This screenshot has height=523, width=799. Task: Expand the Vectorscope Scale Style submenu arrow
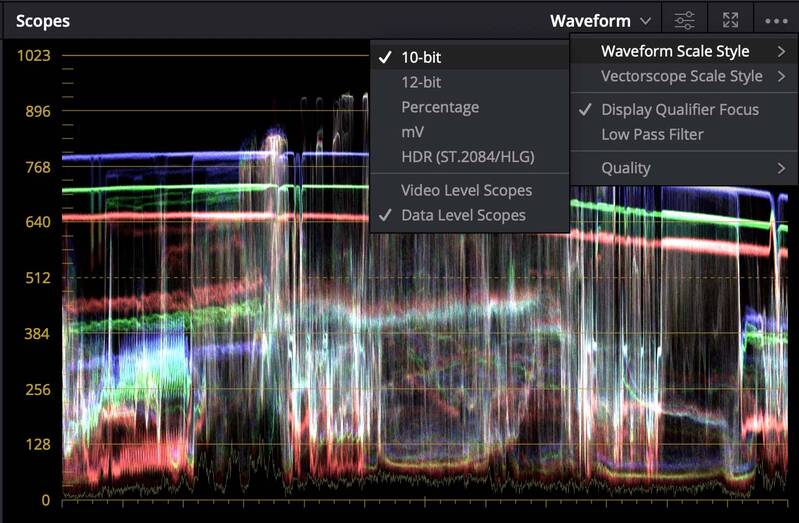[x=781, y=76]
